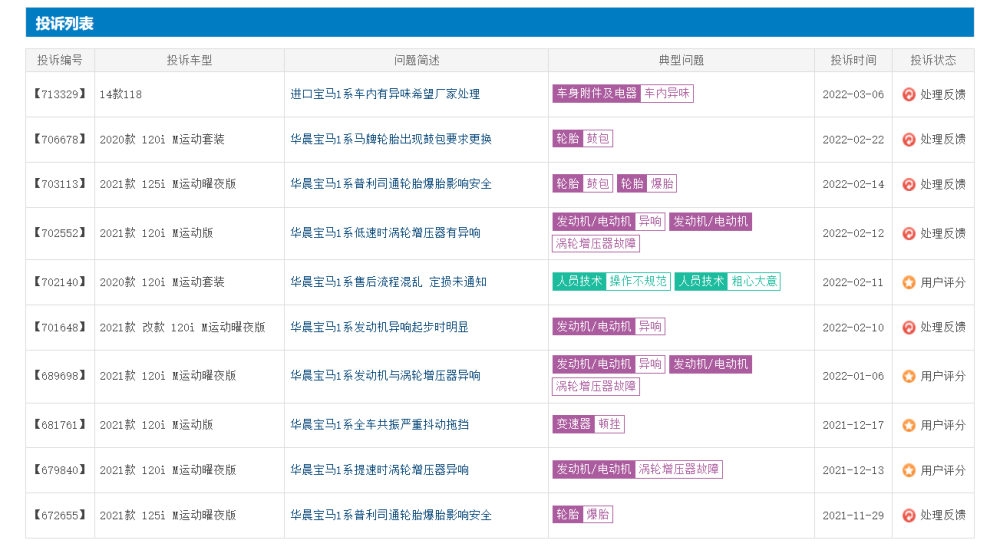Click the orange status icon for complaint 679840
This screenshot has height=560, width=1000.
909,470
